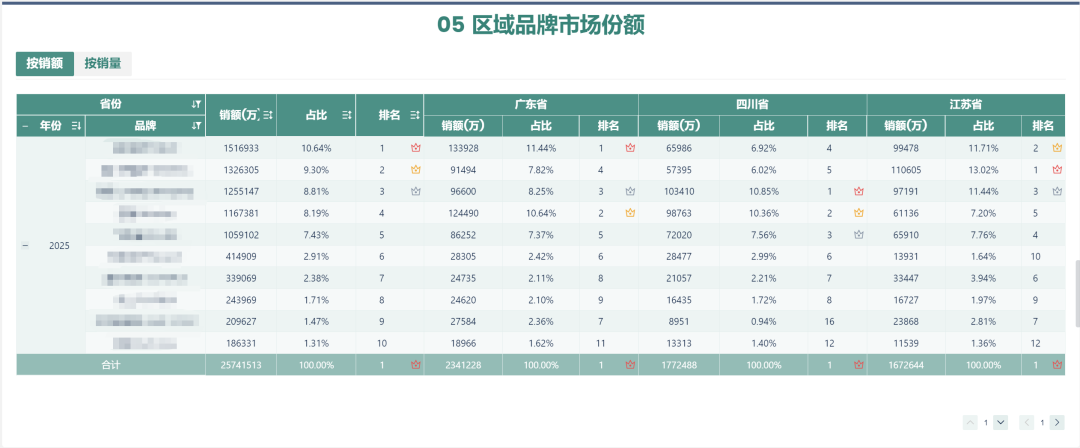
Task: Click the overall share value 1.31%
Action: pos(316,343)
